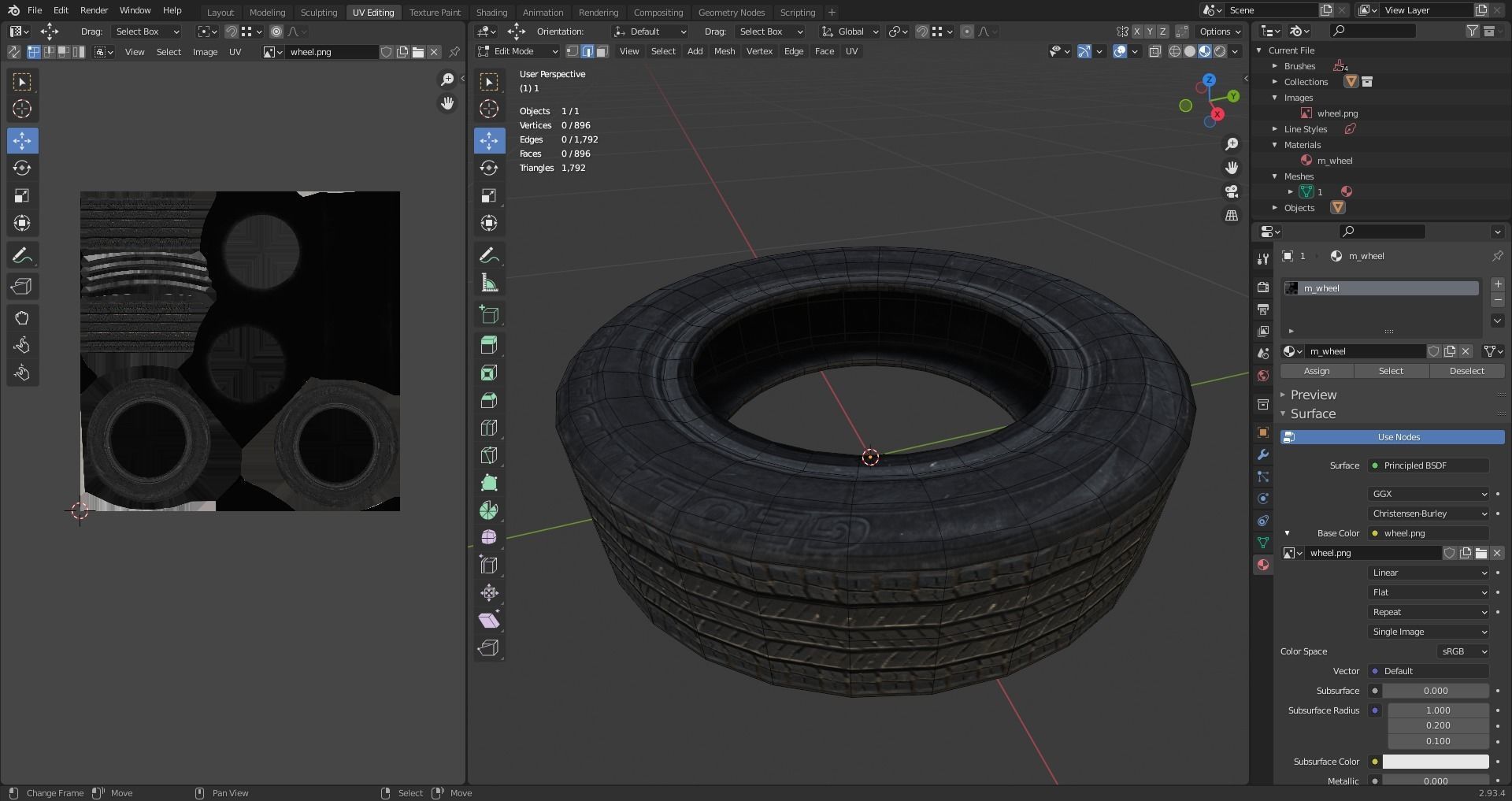Open the Render properties tab

click(x=1263, y=287)
